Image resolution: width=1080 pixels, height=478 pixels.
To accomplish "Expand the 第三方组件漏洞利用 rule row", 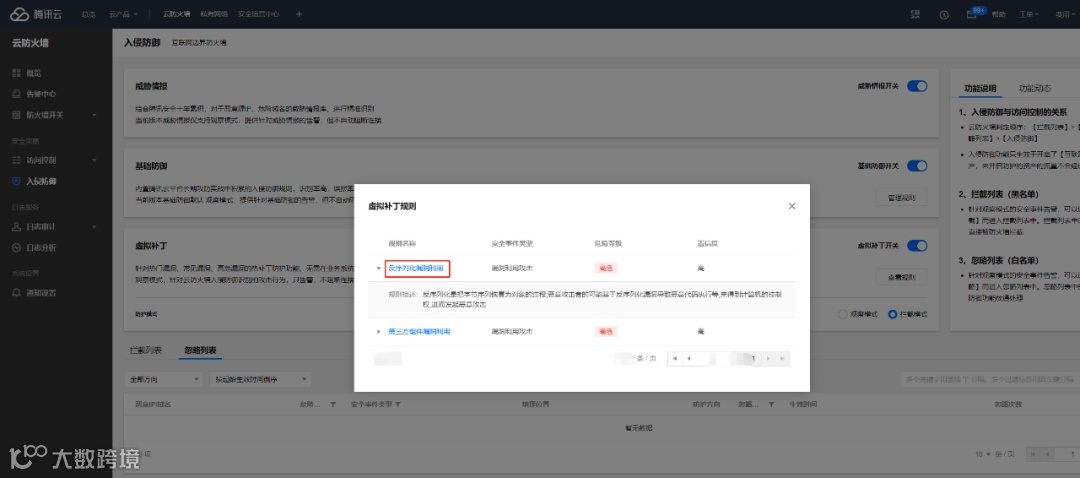I will click(x=378, y=331).
